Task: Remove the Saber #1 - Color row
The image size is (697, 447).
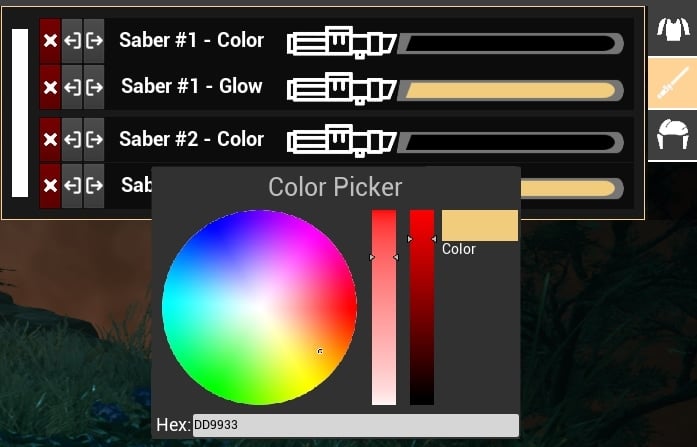Action: (x=50, y=41)
